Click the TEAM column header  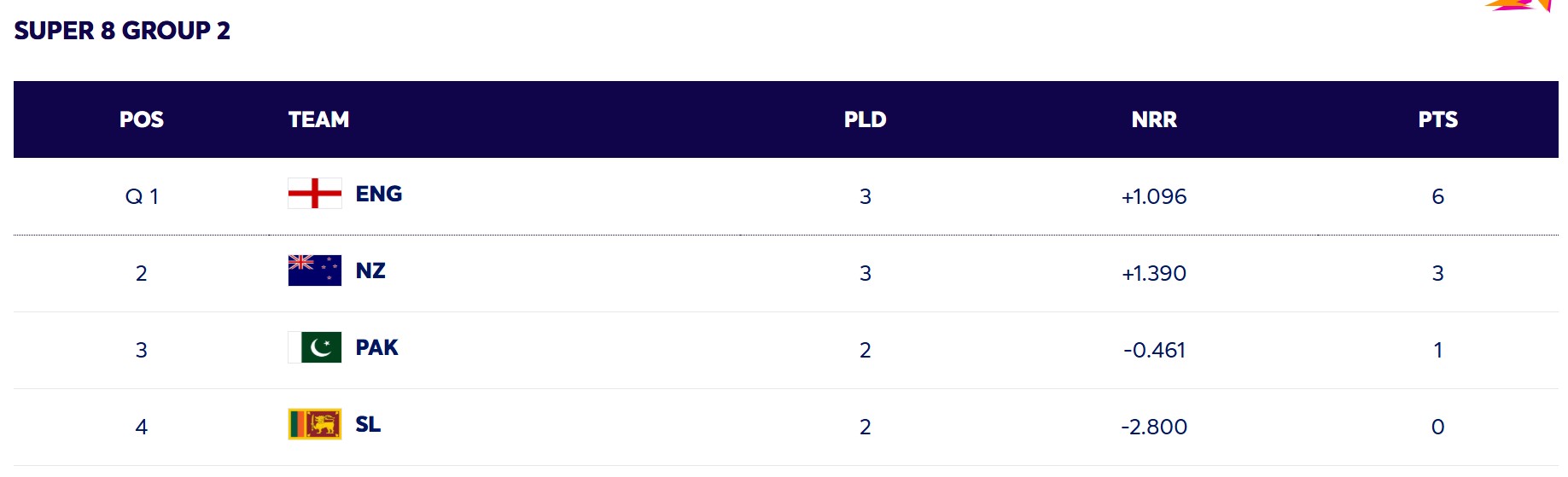318,119
